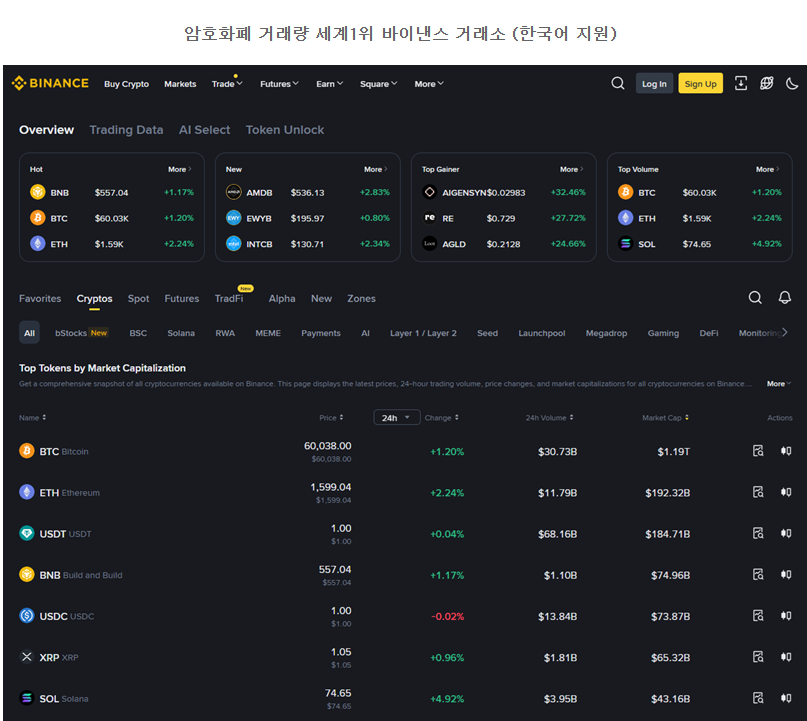Click ETH trade icon in Actions
807x721 pixels.
[786, 492]
